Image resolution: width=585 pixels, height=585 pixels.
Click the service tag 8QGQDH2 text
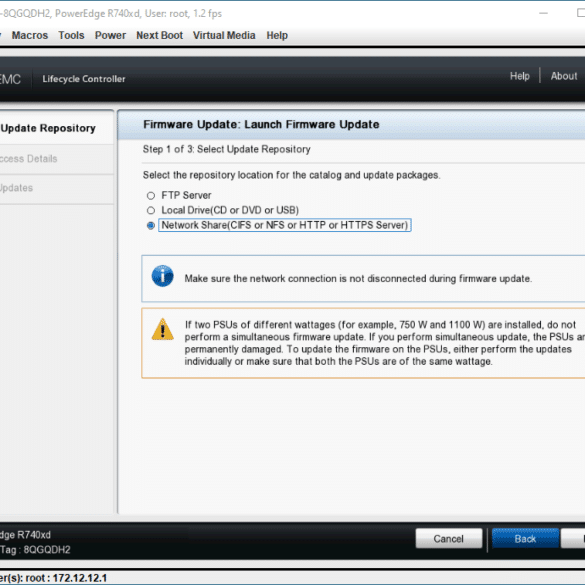[x=47, y=550]
